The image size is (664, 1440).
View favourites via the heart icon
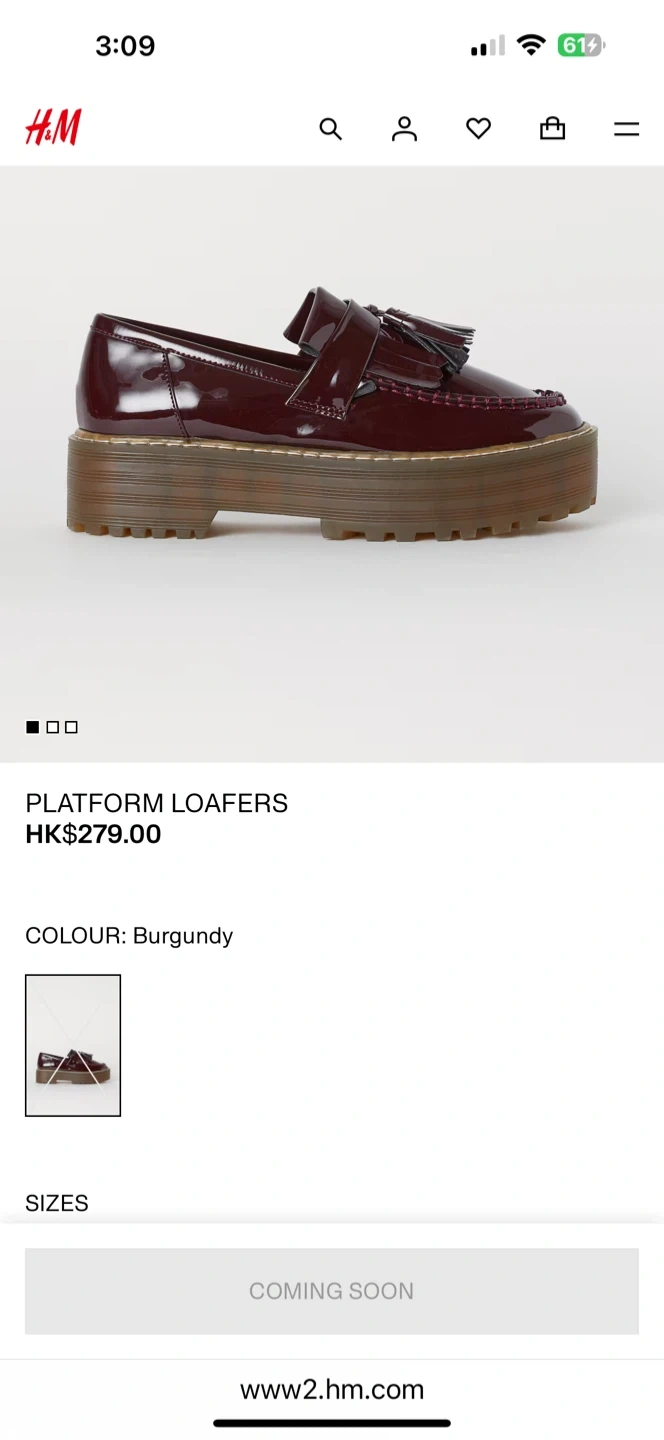point(478,128)
